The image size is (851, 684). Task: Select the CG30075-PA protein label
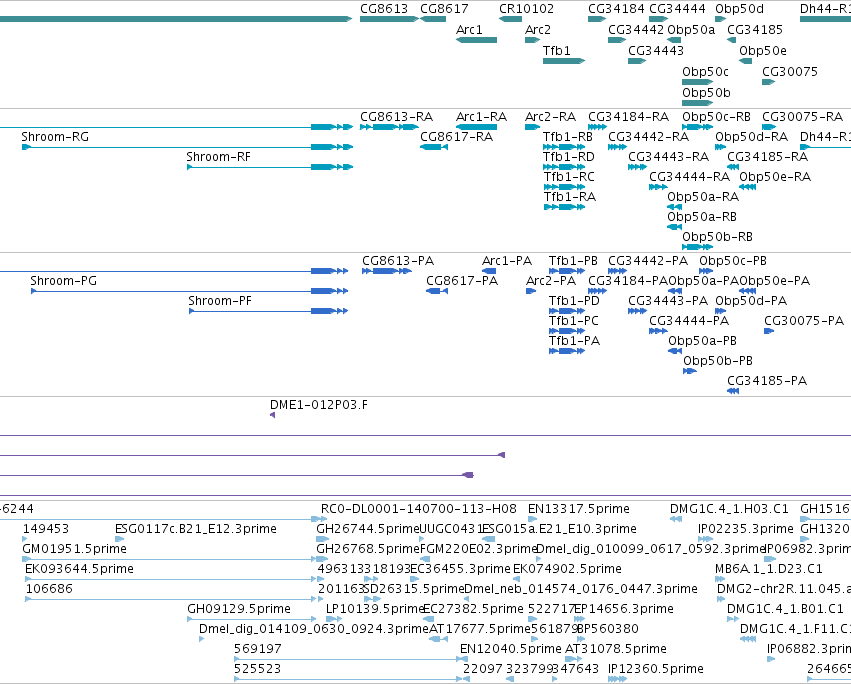pyautogui.click(x=804, y=321)
